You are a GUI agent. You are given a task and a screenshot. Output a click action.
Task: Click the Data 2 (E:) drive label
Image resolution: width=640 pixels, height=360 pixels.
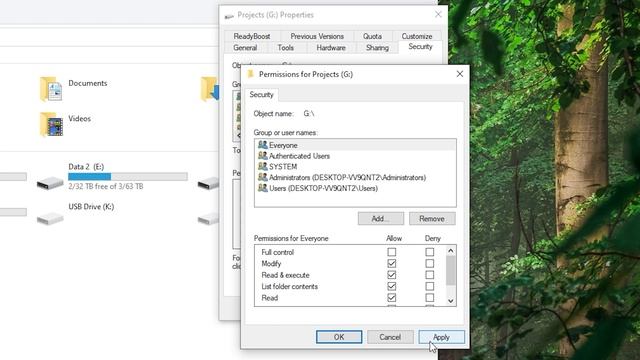pyautogui.click(x=86, y=167)
